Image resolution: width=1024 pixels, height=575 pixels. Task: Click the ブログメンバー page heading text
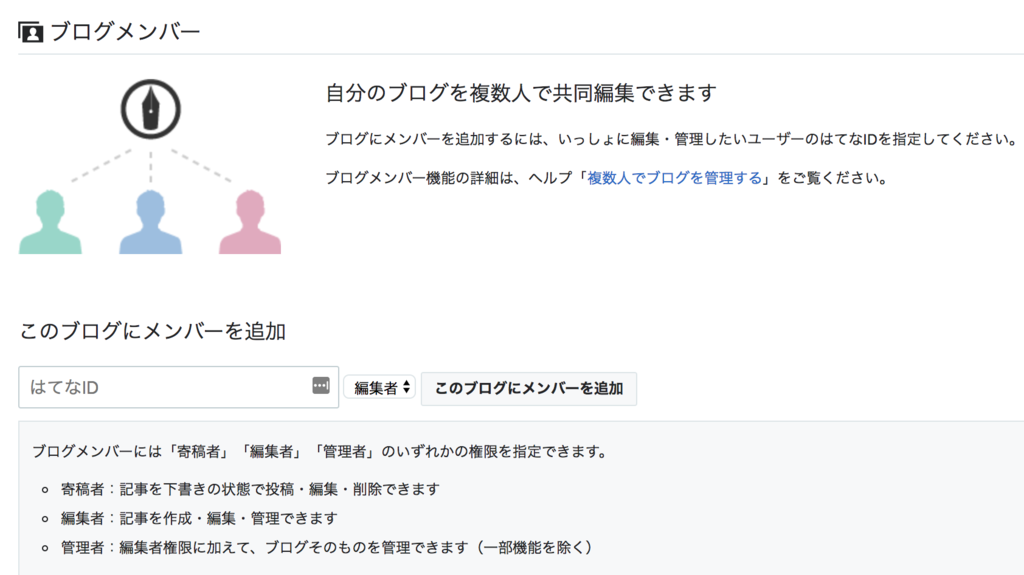click(x=125, y=31)
